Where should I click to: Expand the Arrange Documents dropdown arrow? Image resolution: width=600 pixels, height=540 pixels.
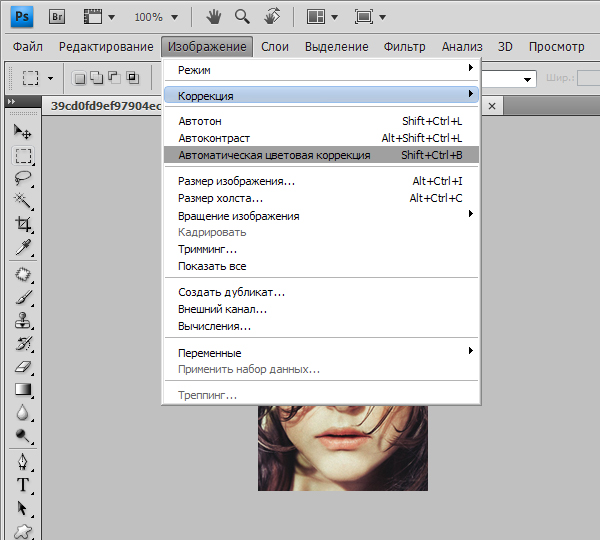pyautogui.click(x=334, y=17)
